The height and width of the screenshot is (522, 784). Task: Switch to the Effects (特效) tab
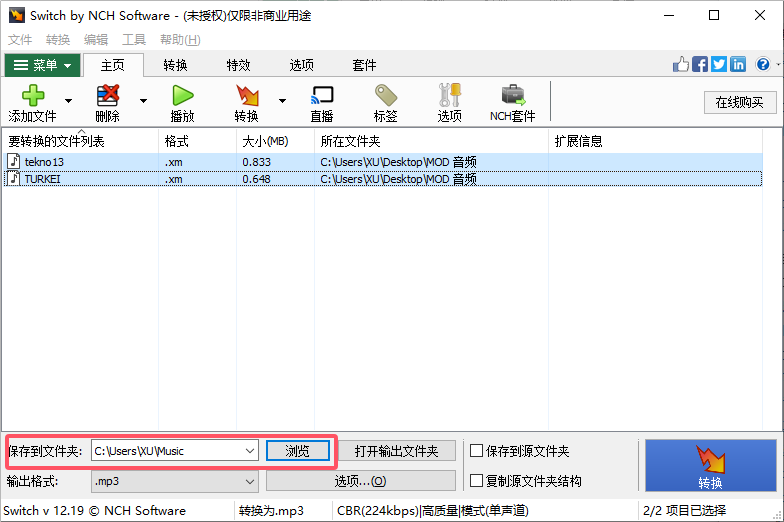click(238, 65)
